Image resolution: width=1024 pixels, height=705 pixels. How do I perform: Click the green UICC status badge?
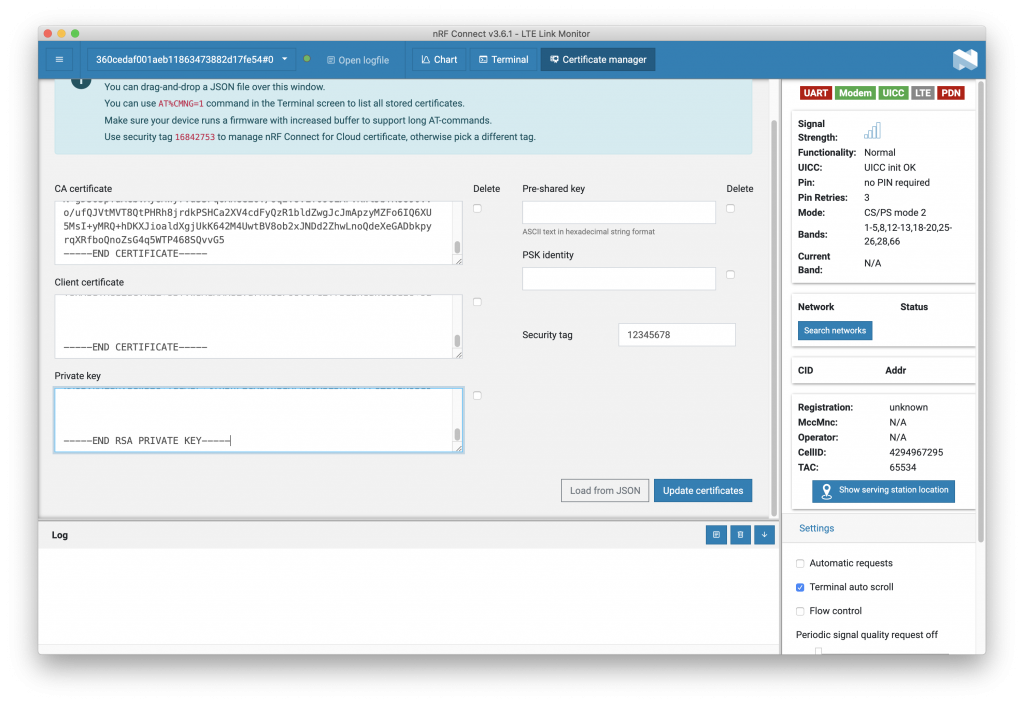[x=893, y=93]
